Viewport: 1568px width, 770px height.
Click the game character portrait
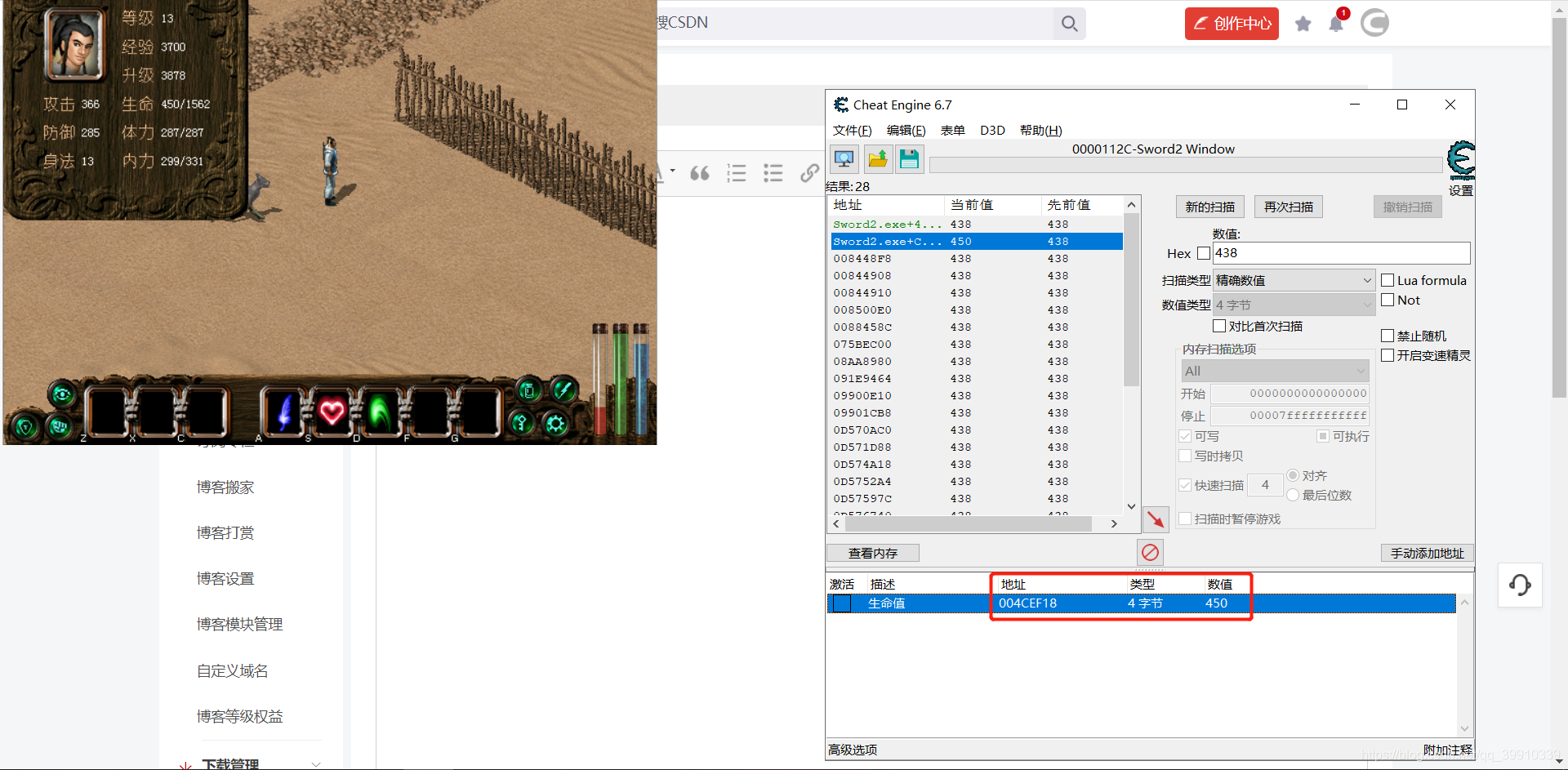(74, 44)
